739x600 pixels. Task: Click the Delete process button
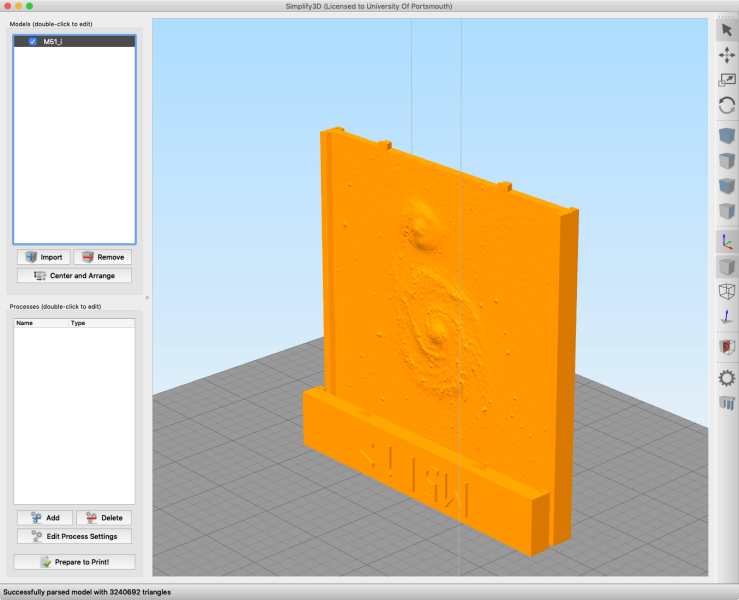(x=104, y=518)
